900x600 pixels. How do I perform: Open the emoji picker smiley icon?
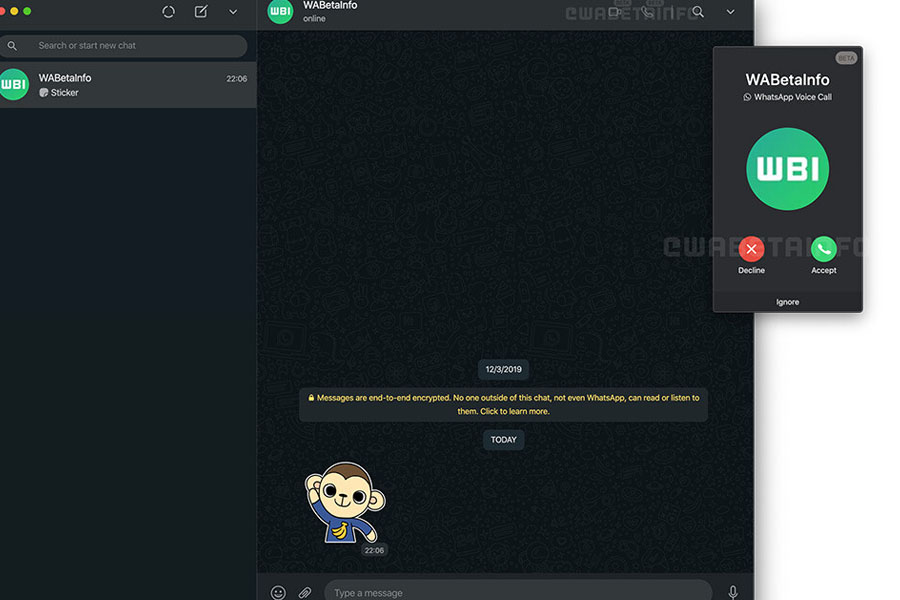click(278, 593)
